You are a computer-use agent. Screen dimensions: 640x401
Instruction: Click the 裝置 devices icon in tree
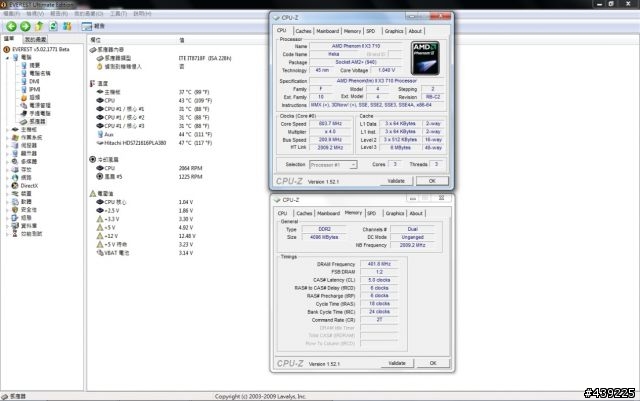(15, 194)
